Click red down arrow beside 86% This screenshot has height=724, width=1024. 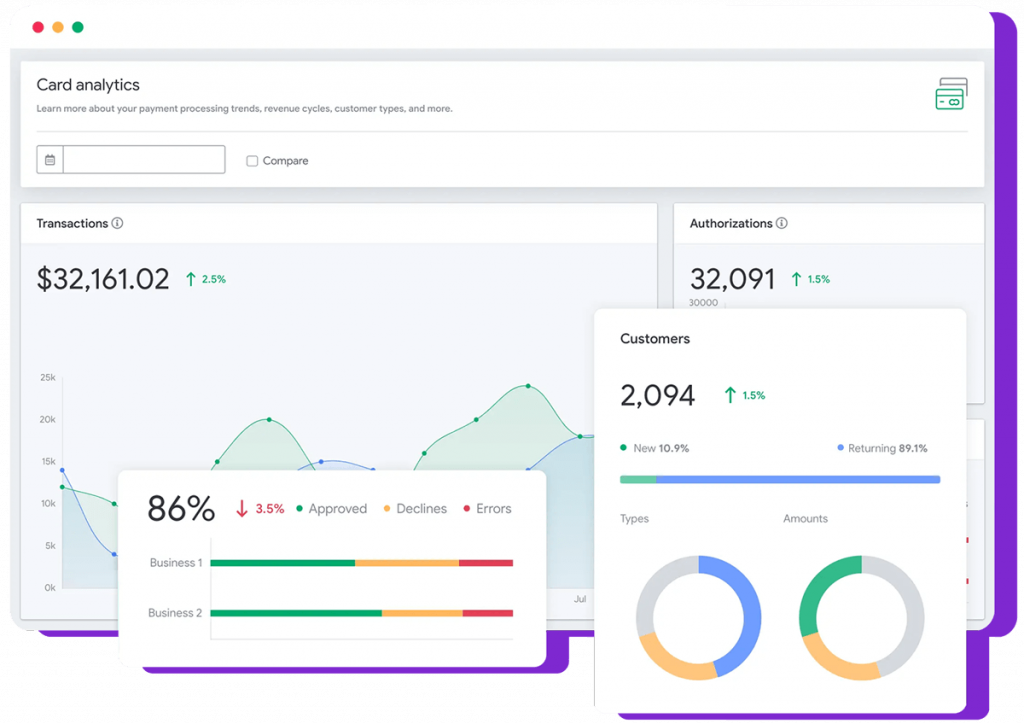point(241,509)
